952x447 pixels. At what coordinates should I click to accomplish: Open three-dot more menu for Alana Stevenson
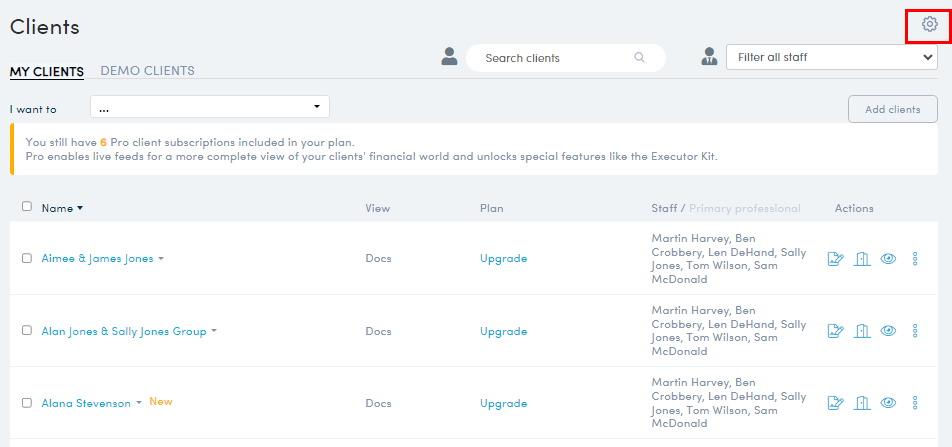915,403
